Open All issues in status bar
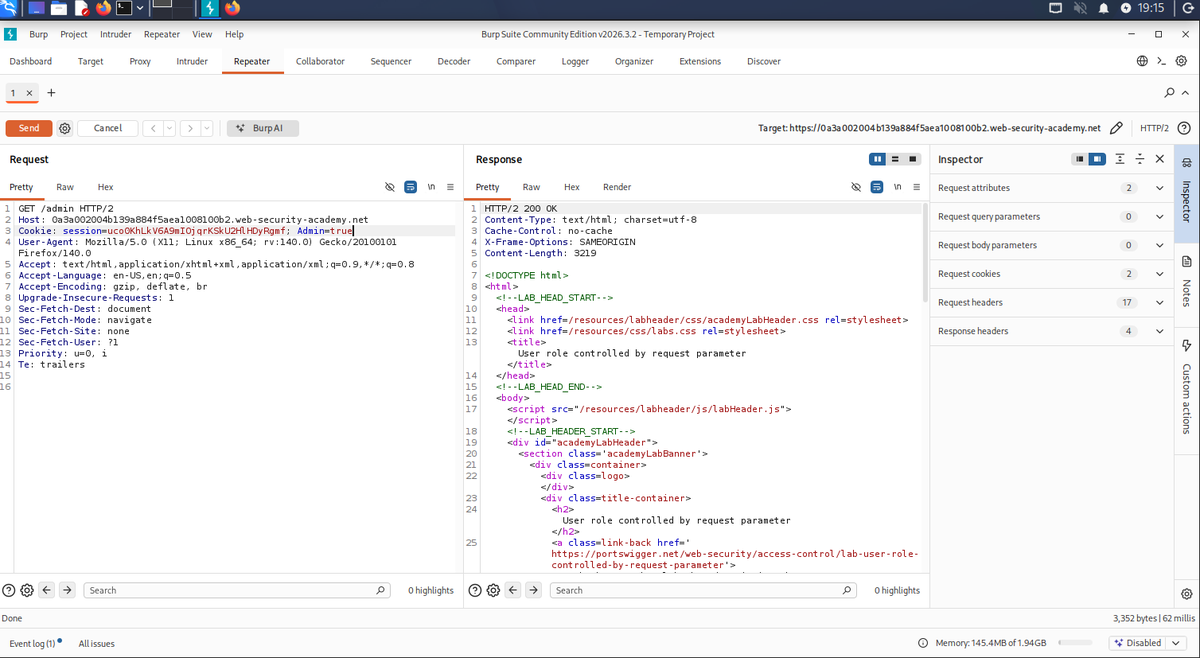Image resolution: width=1200 pixels, height=658 pixels. tap(97, 643)
